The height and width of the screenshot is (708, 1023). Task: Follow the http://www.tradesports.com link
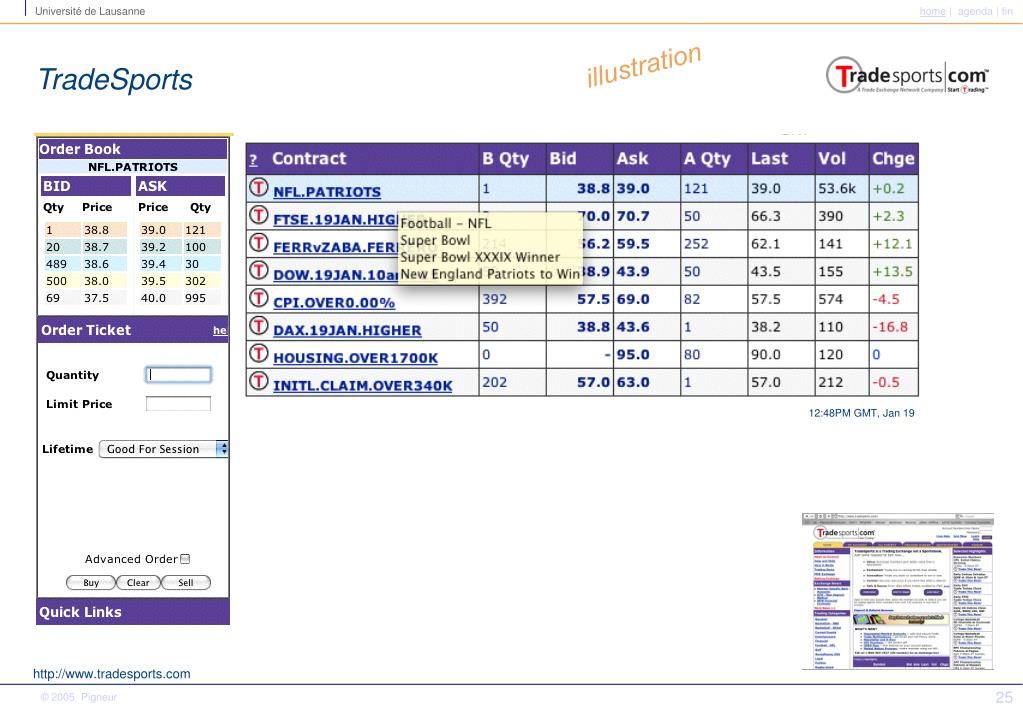(112, 674)
